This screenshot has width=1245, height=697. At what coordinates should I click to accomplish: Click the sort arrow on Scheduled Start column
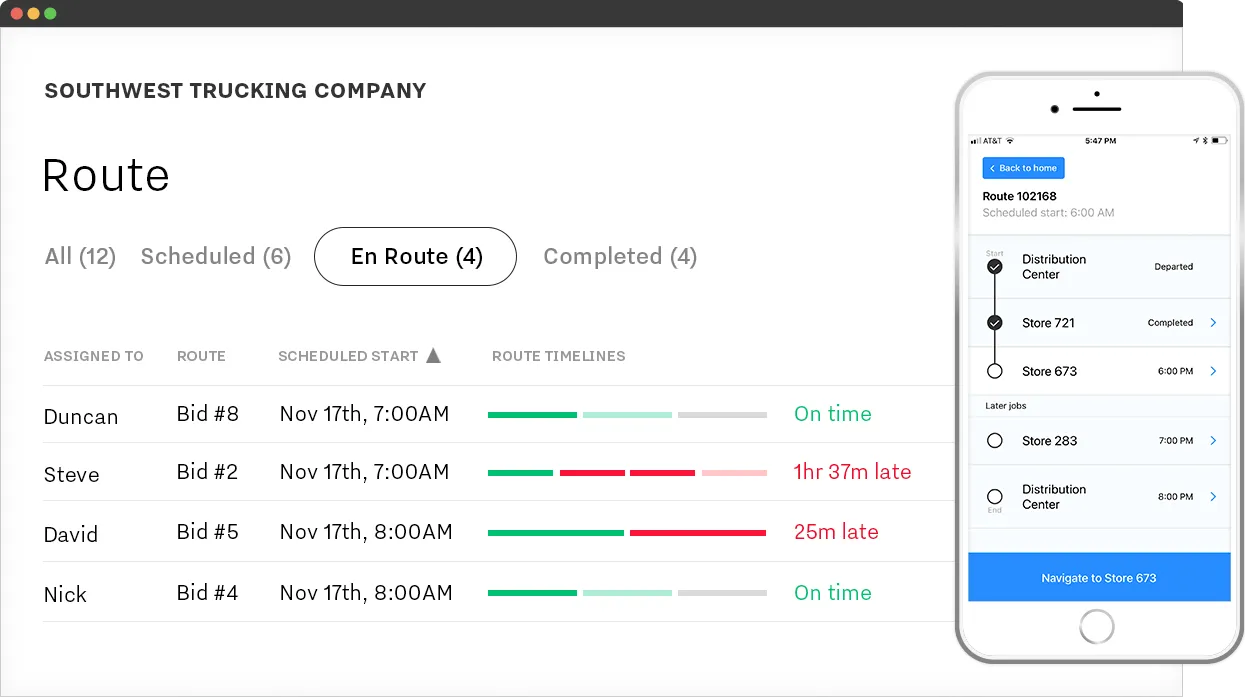pyautogui.click(x=434, y=355)
